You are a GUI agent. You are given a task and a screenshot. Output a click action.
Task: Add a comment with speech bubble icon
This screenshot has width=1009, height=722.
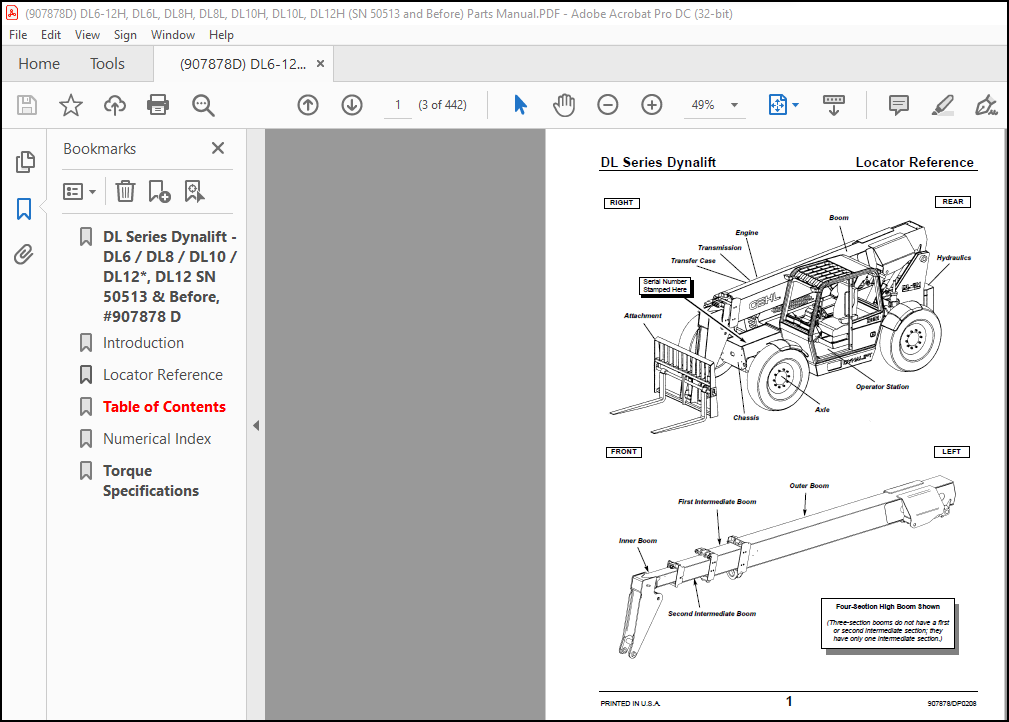898,105
